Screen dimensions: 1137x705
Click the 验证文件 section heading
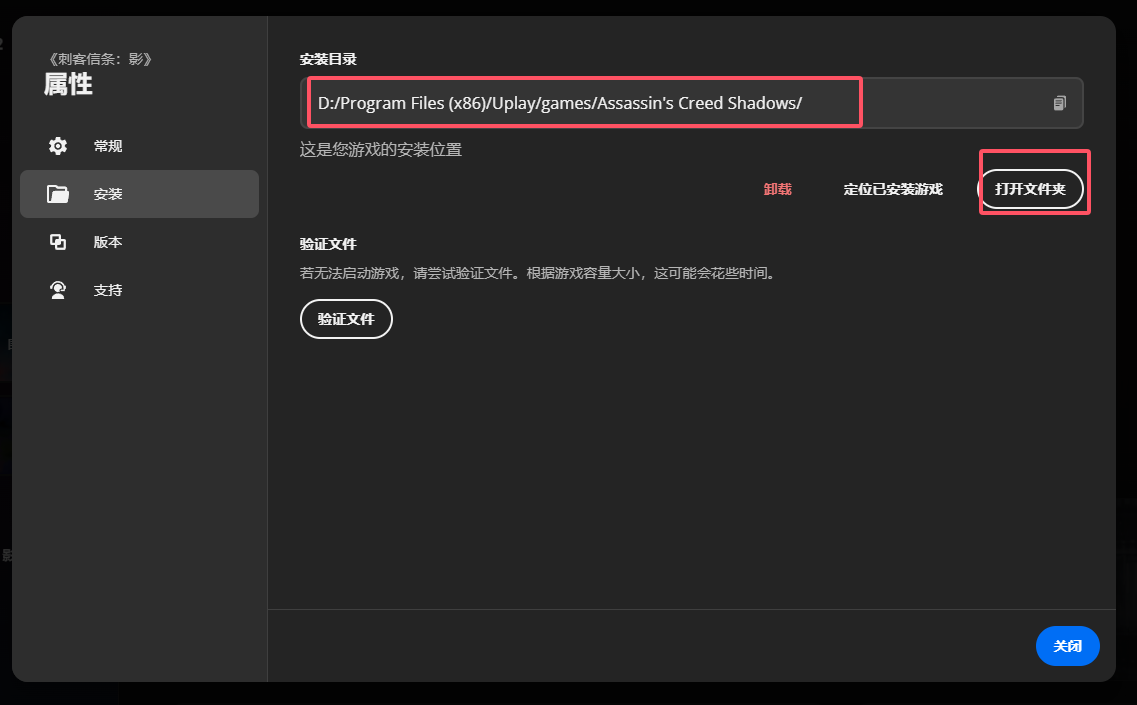coord(328,244)
